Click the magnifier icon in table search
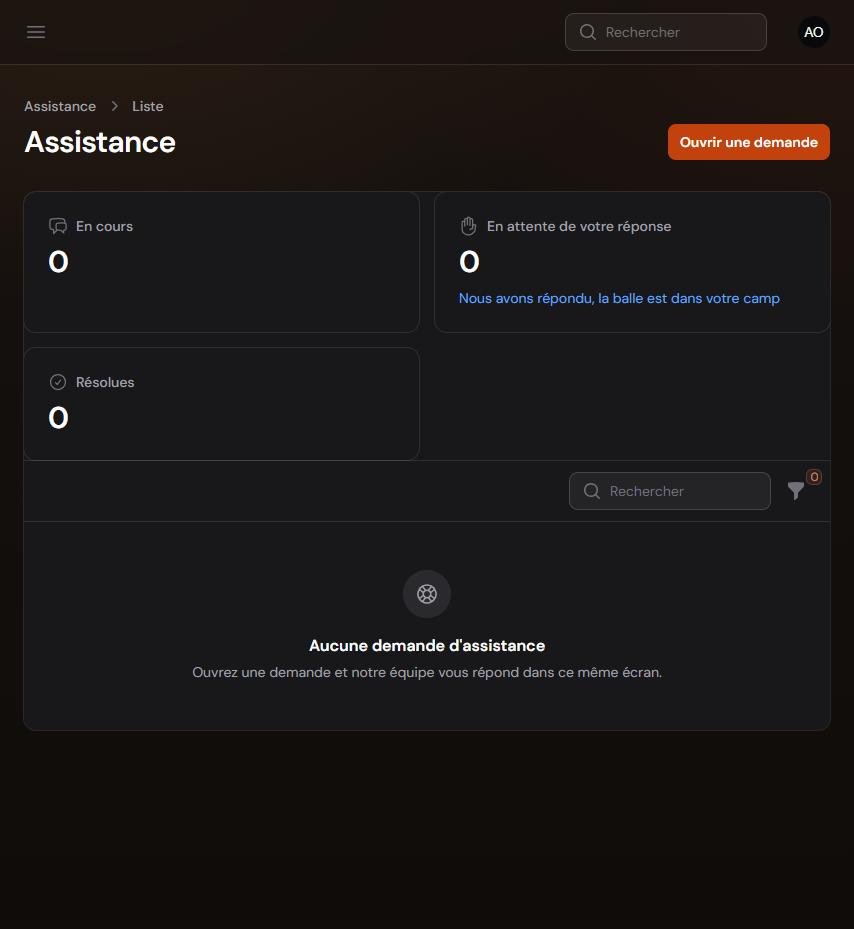Viewport: 854px width, 929px height. (x=591, y=491)
